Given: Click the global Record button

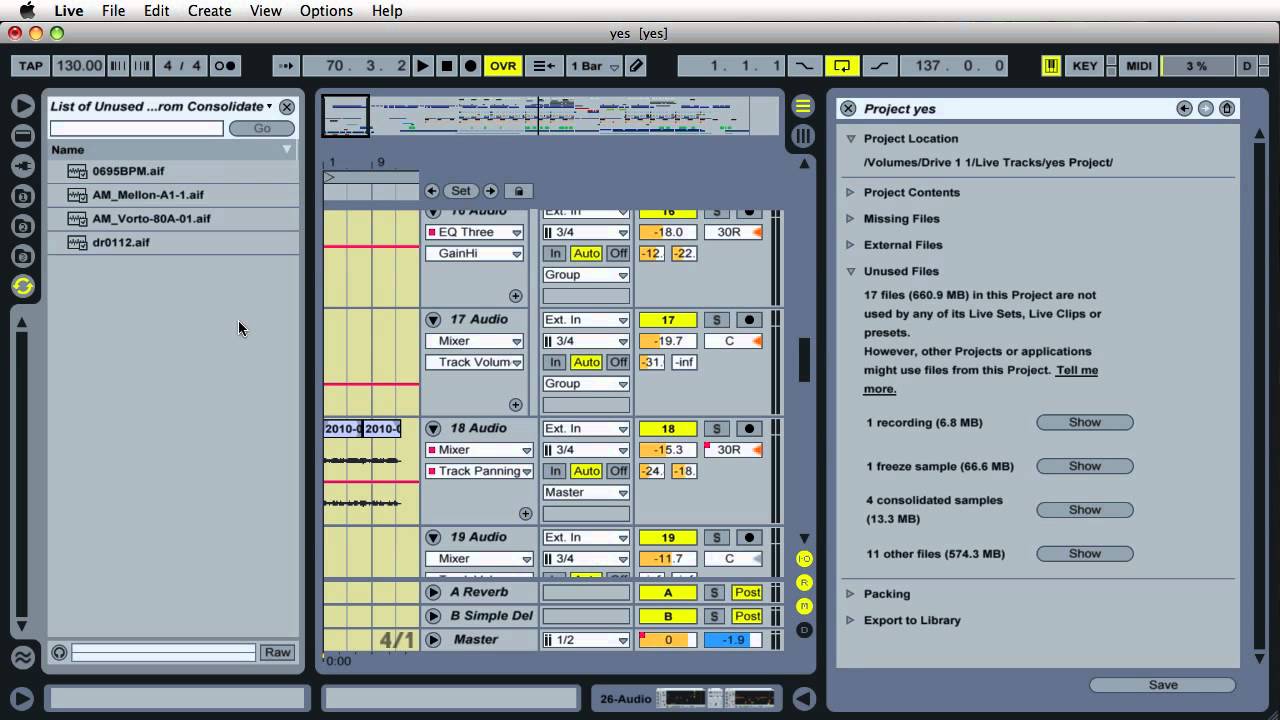Looking at the screenshot, I should pyautogui.click(x=471, y=66).
